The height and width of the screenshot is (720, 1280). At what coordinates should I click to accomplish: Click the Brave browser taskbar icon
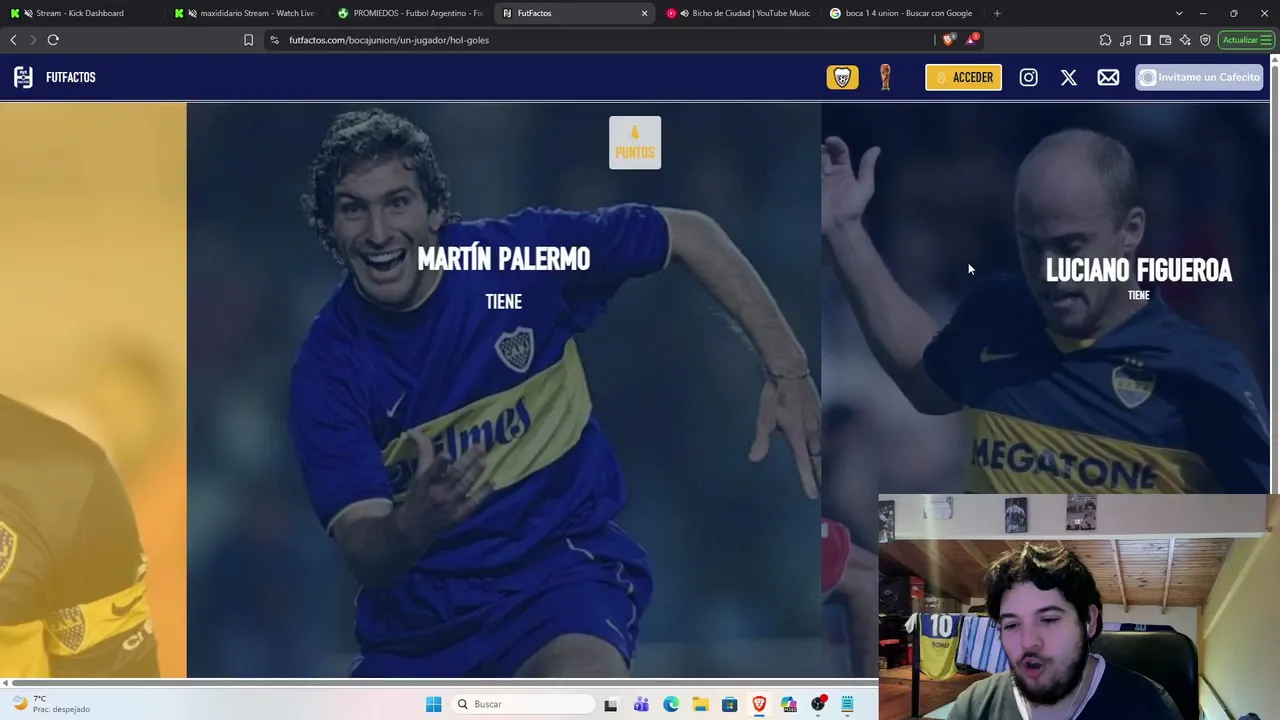coord(759,704)
